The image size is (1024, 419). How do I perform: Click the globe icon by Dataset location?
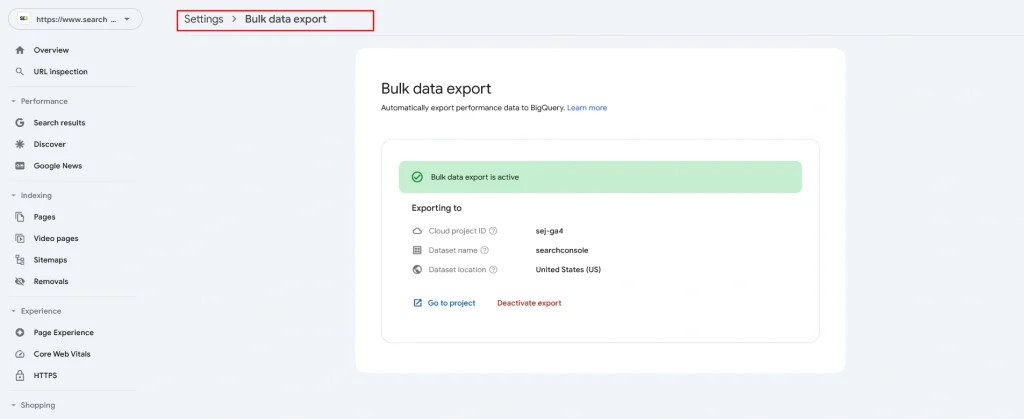417,270
